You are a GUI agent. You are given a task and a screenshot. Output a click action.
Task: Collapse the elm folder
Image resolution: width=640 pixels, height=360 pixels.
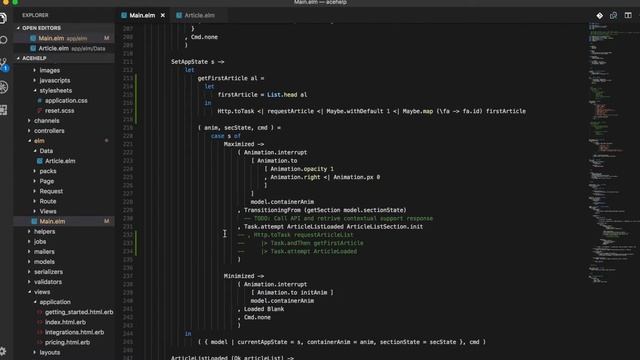click(x=39, y=141)
